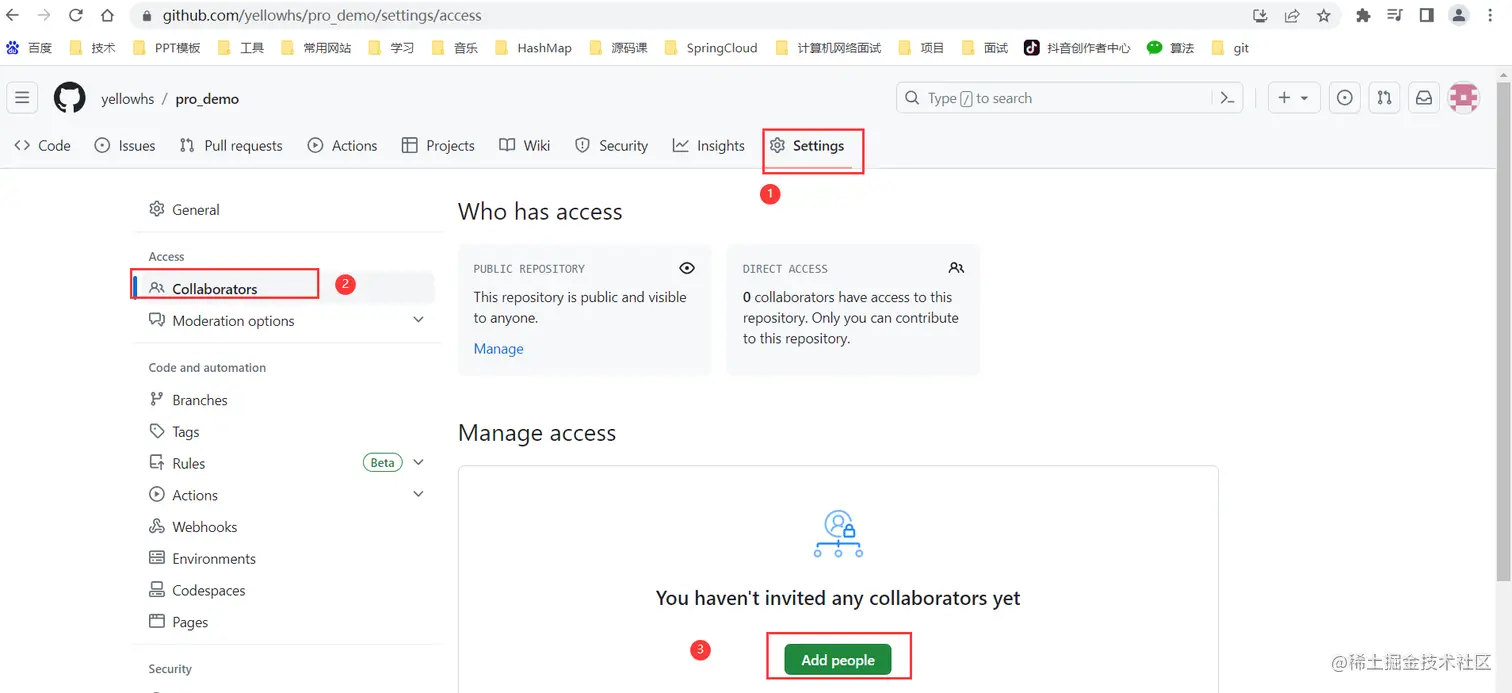1512x693 pixels.
Task: Open the Security tab
Action: (x=612, y=145)
